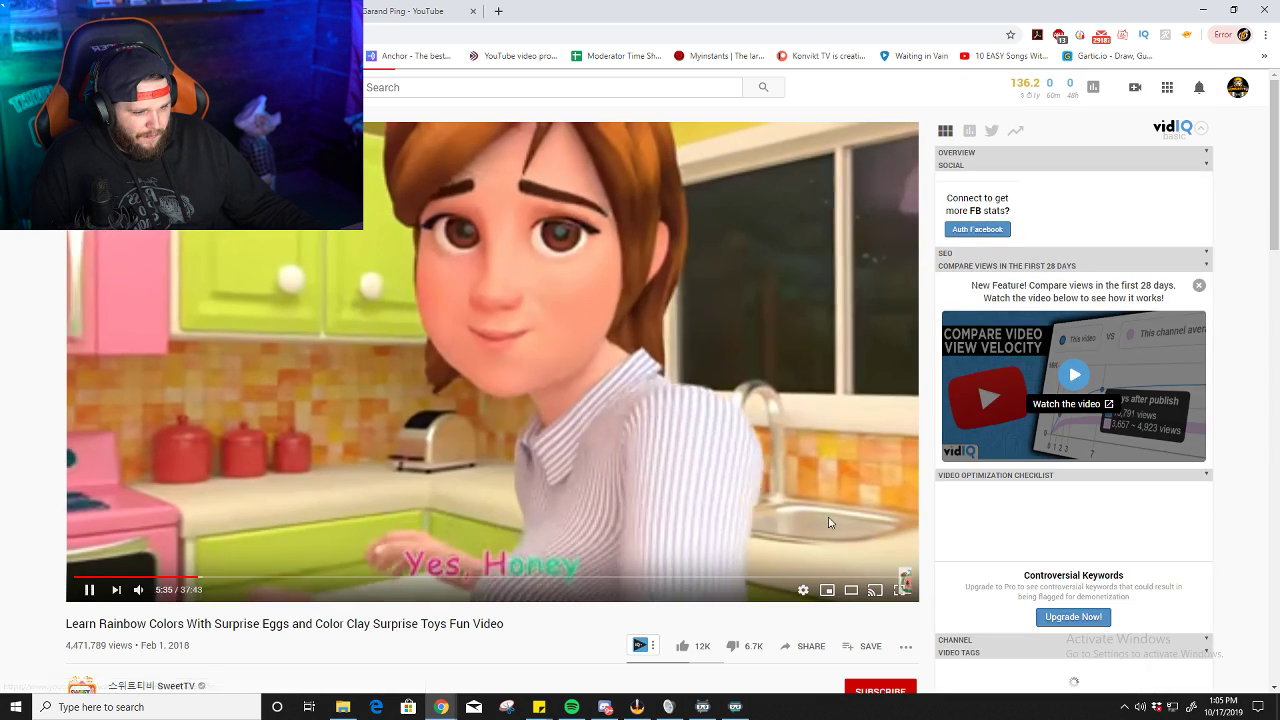Toggle COMPARE VIEWS IN THE FIRST 28 DAYS section
The width and height of the screenshot is (1280, 720).
pyautogui.click(x=1074, y=266)
